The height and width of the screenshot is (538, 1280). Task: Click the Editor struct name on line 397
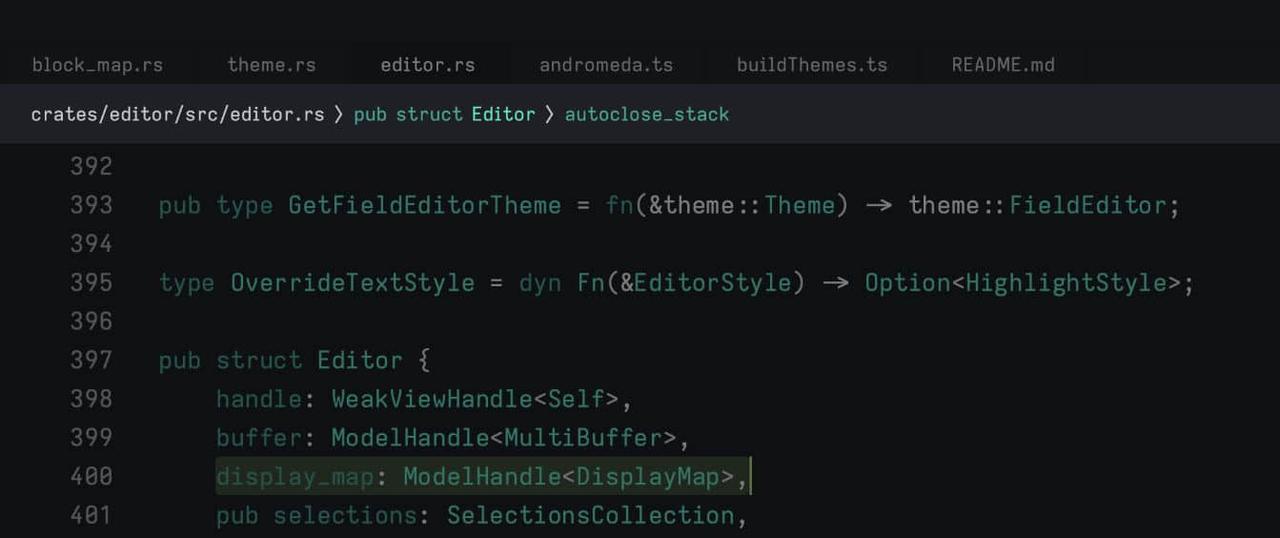point(359,360)
